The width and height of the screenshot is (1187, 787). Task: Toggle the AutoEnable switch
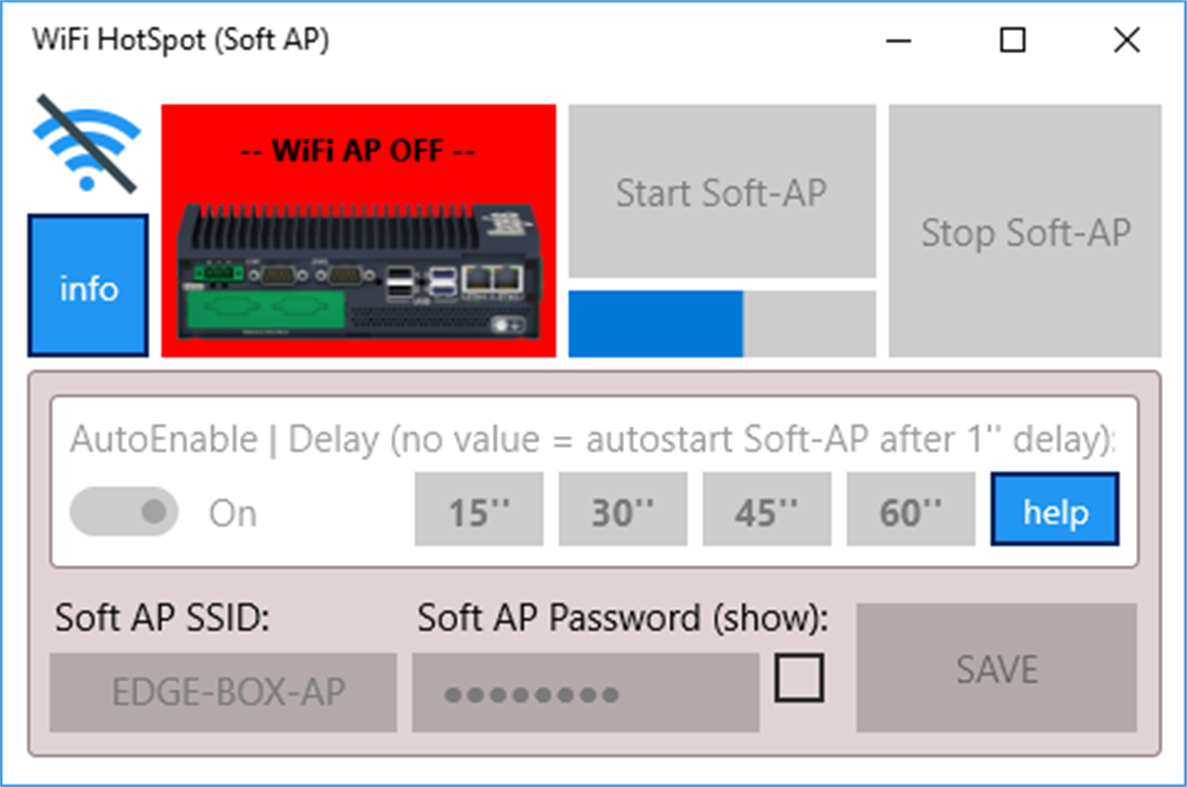(x=124, y=510)
